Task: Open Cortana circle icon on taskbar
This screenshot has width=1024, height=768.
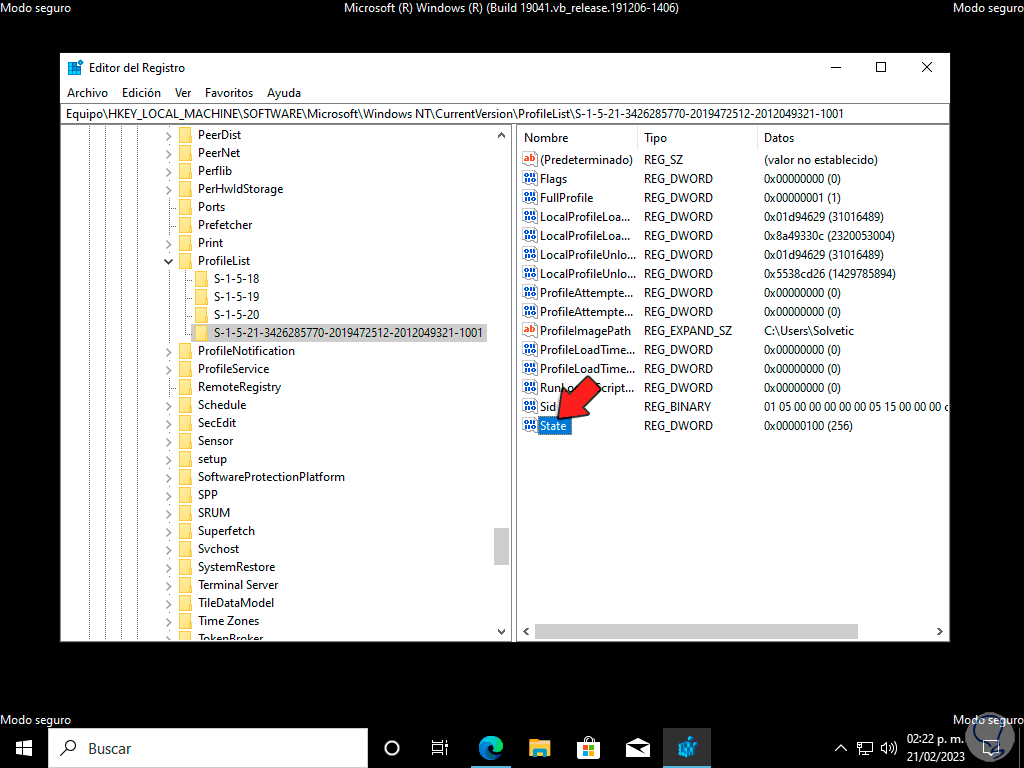Action: [392, 748]
